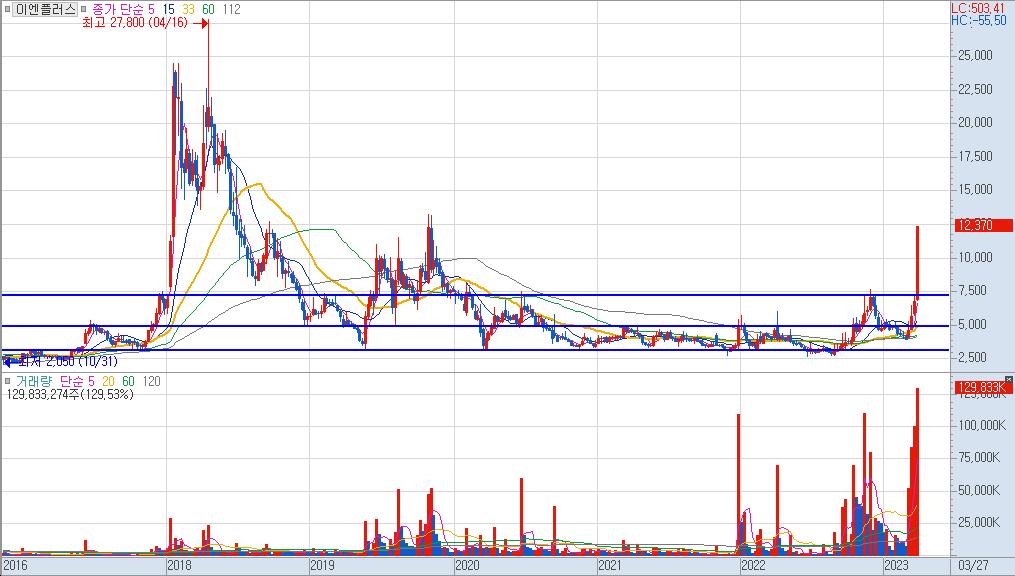
Task: Click the 20,000 price axis label
Action: (x=976, y=122)
